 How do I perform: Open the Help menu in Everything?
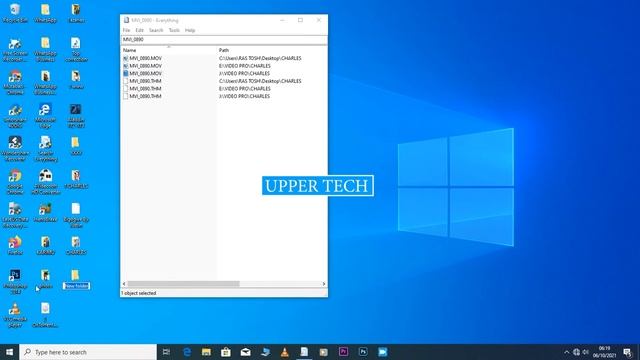pyautogui.click(x=190, y=30)
